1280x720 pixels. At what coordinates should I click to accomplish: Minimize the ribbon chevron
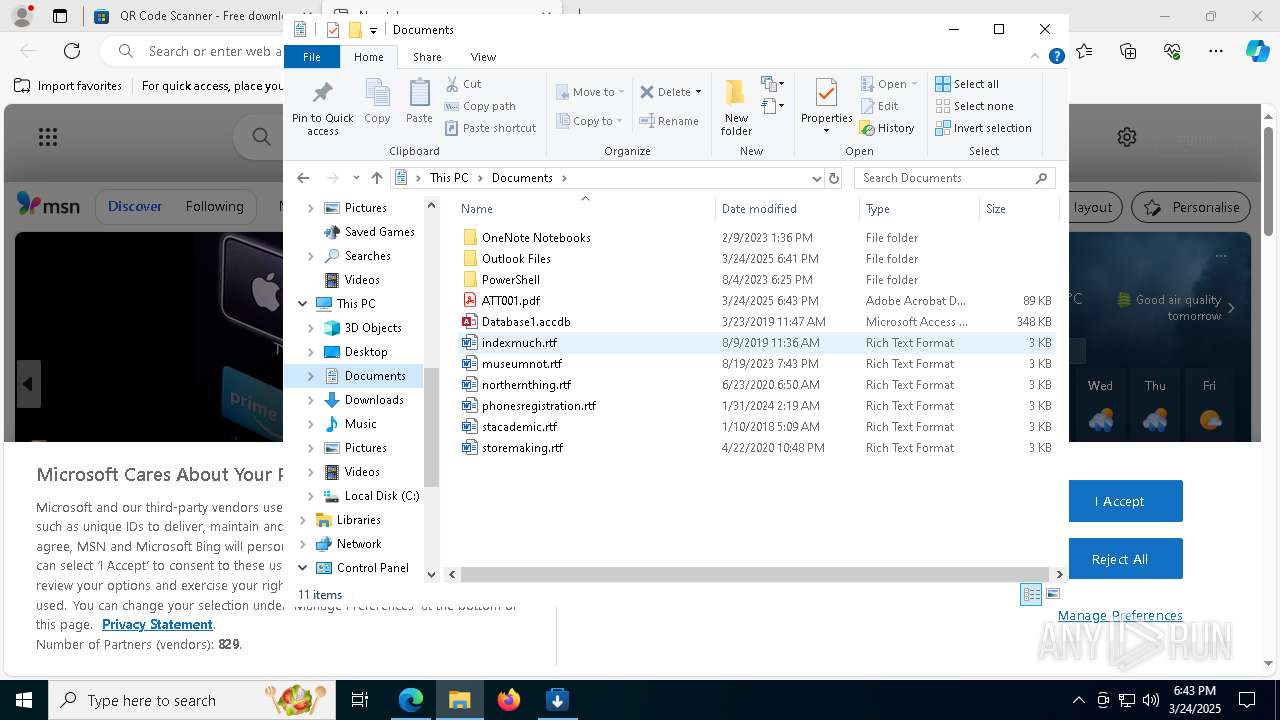pos(1035,57)
